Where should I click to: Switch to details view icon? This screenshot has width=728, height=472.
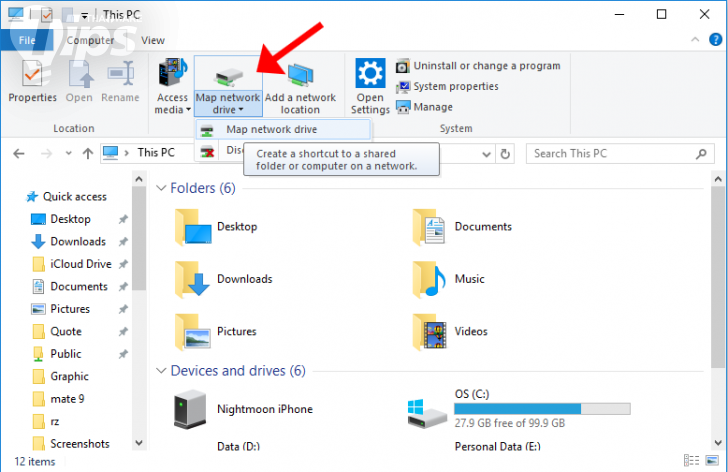pos(691,460)
